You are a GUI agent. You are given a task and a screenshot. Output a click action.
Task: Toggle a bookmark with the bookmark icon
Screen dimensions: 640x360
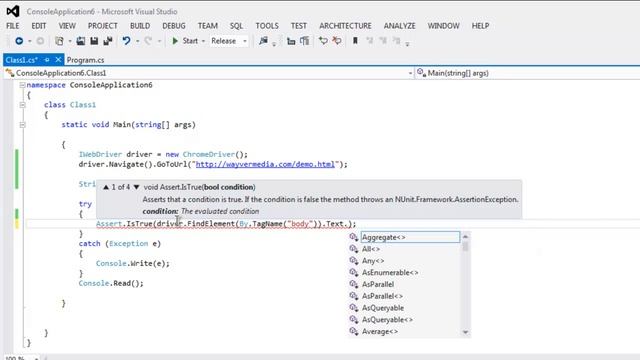pyautogui.click(x=356, y=41)
